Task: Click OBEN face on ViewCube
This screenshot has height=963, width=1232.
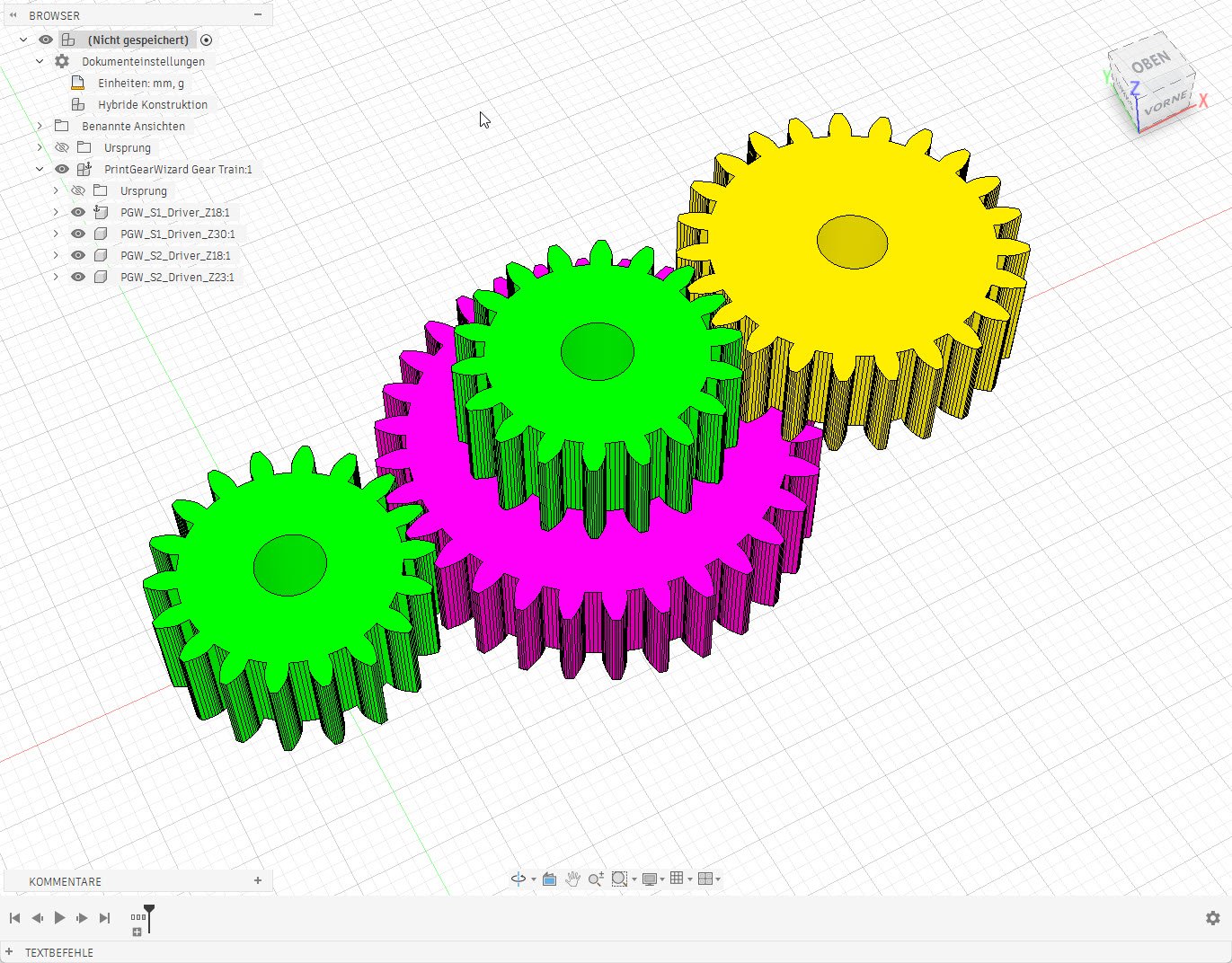Action: coord(1151,62)
